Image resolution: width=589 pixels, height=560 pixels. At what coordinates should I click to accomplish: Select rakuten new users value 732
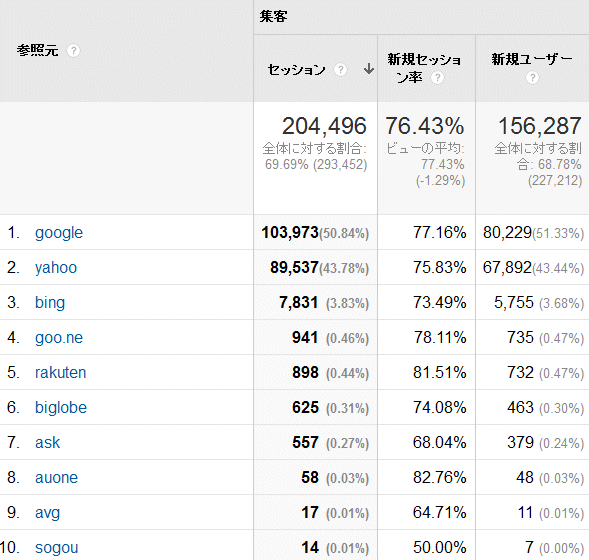click(520, 372)
